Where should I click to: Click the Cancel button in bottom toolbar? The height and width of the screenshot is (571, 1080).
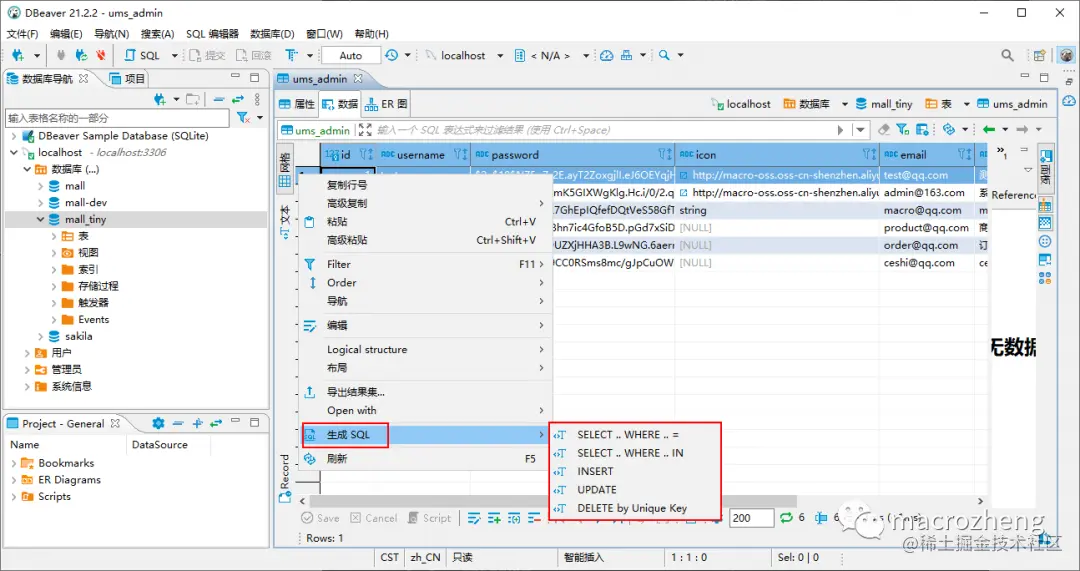pos(373,518)
